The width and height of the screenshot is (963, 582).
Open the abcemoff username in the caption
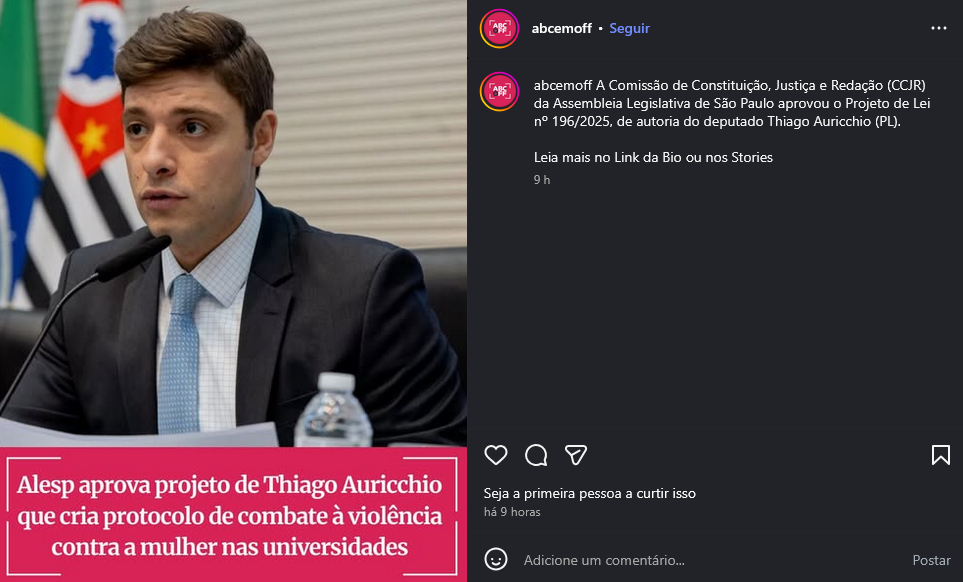(563, 85)
